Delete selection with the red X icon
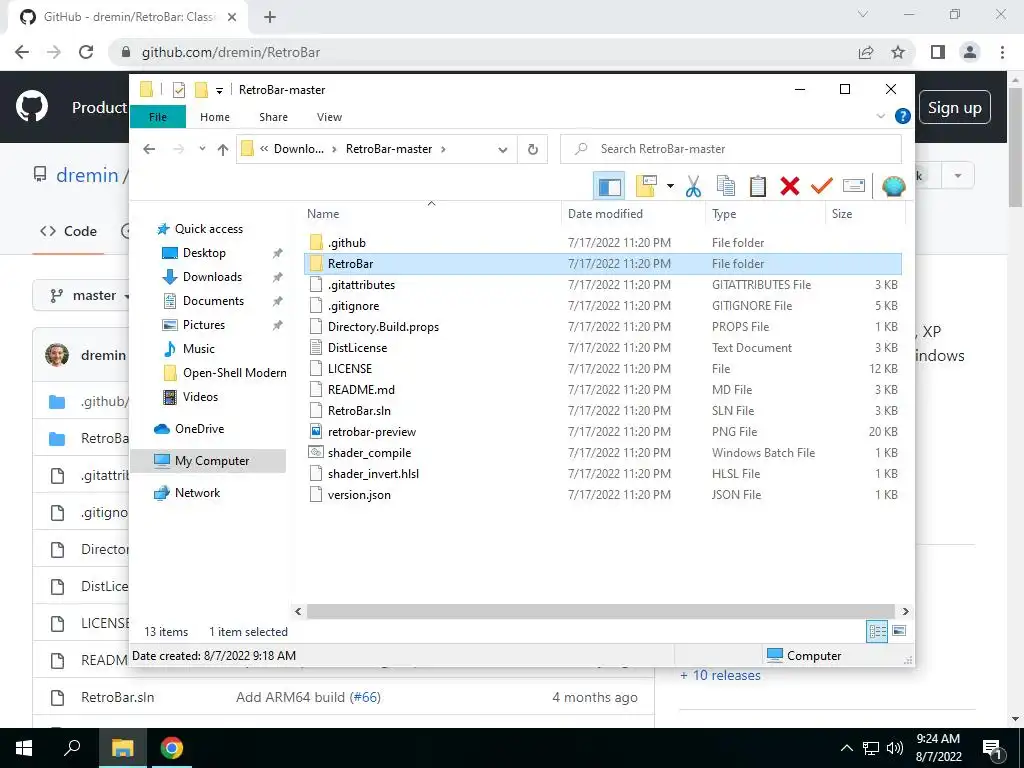Screen dimensions: 1024x768 click(x=790, y=186)
